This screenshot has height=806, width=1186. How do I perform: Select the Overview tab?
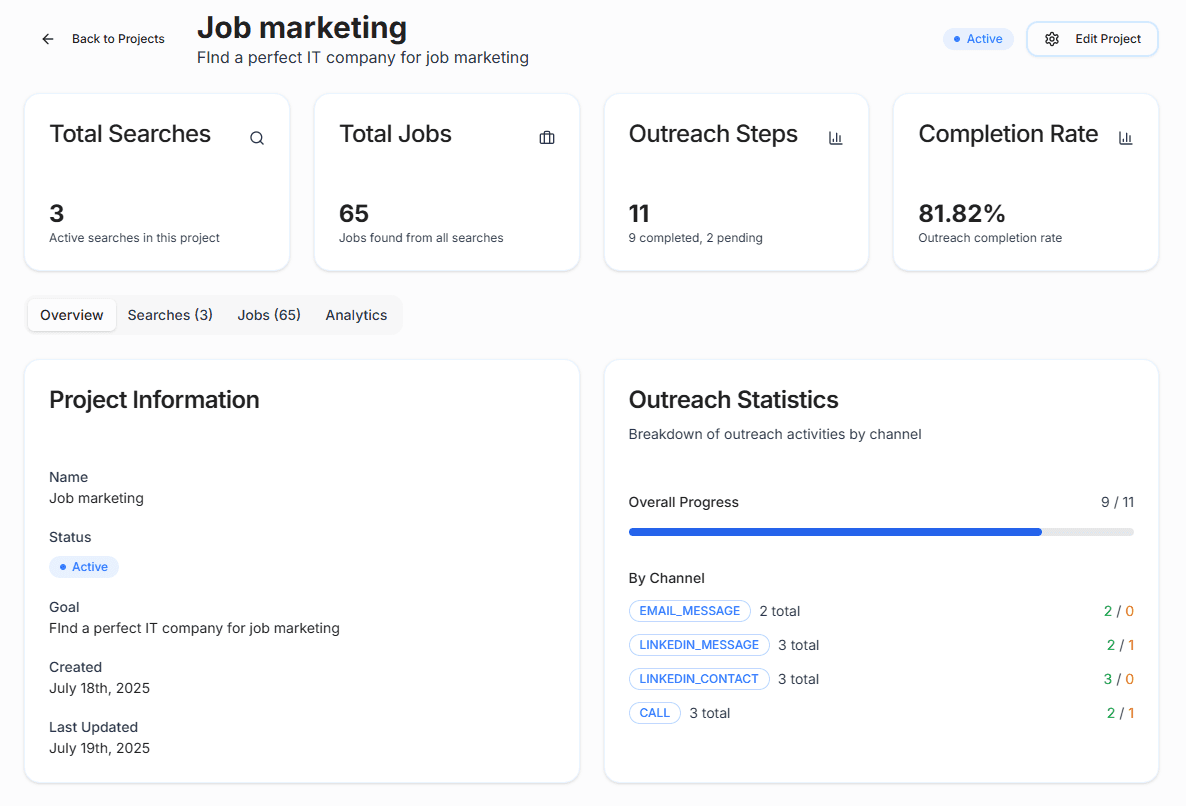click(x=72, y=315)
